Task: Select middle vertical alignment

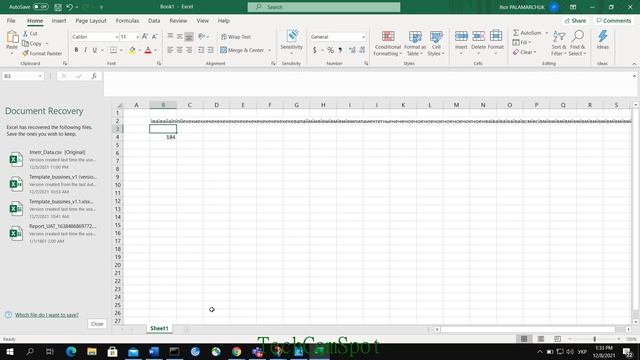Action: coord(180,37)
